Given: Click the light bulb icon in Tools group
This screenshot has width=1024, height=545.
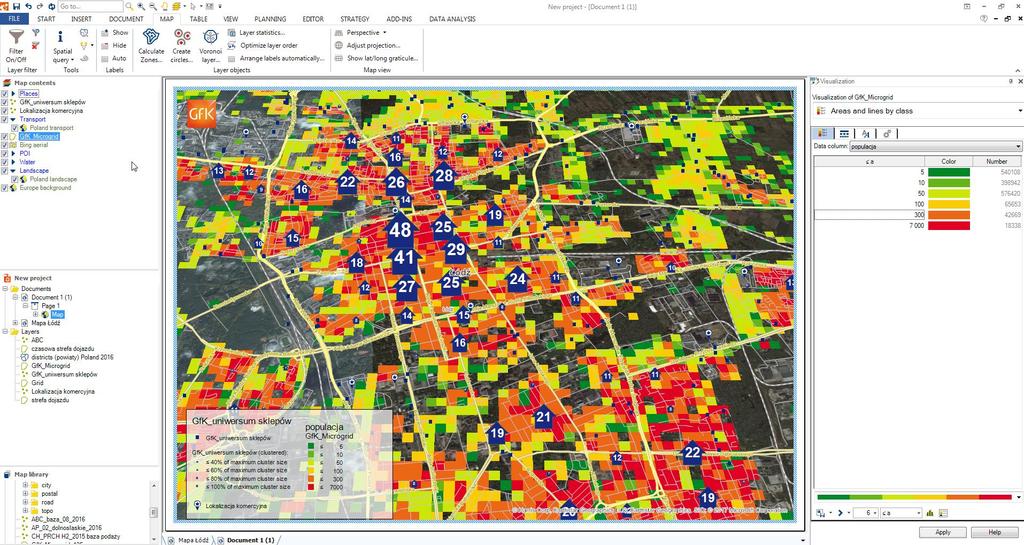Looking at the screenshot, I should 84,45.
